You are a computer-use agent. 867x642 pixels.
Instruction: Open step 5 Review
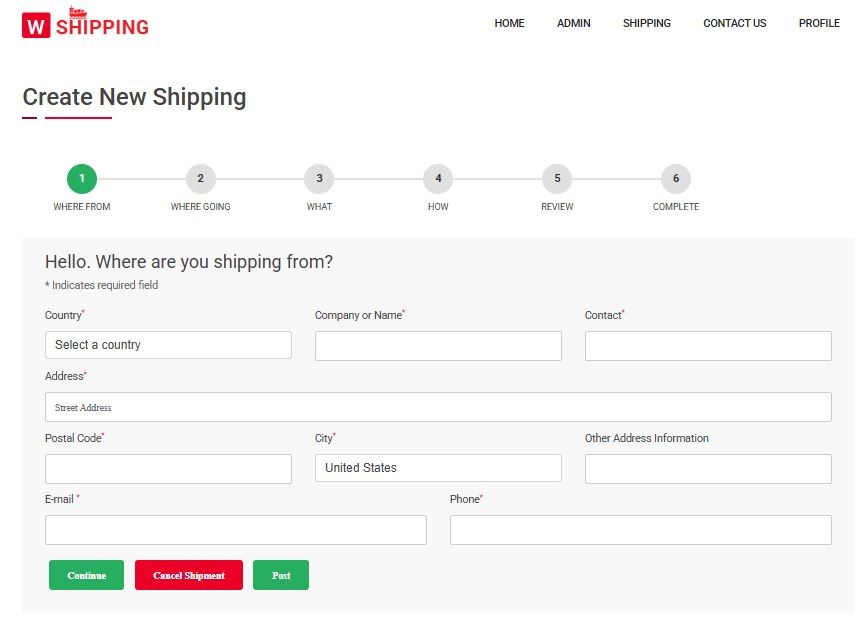coord(557,179)
